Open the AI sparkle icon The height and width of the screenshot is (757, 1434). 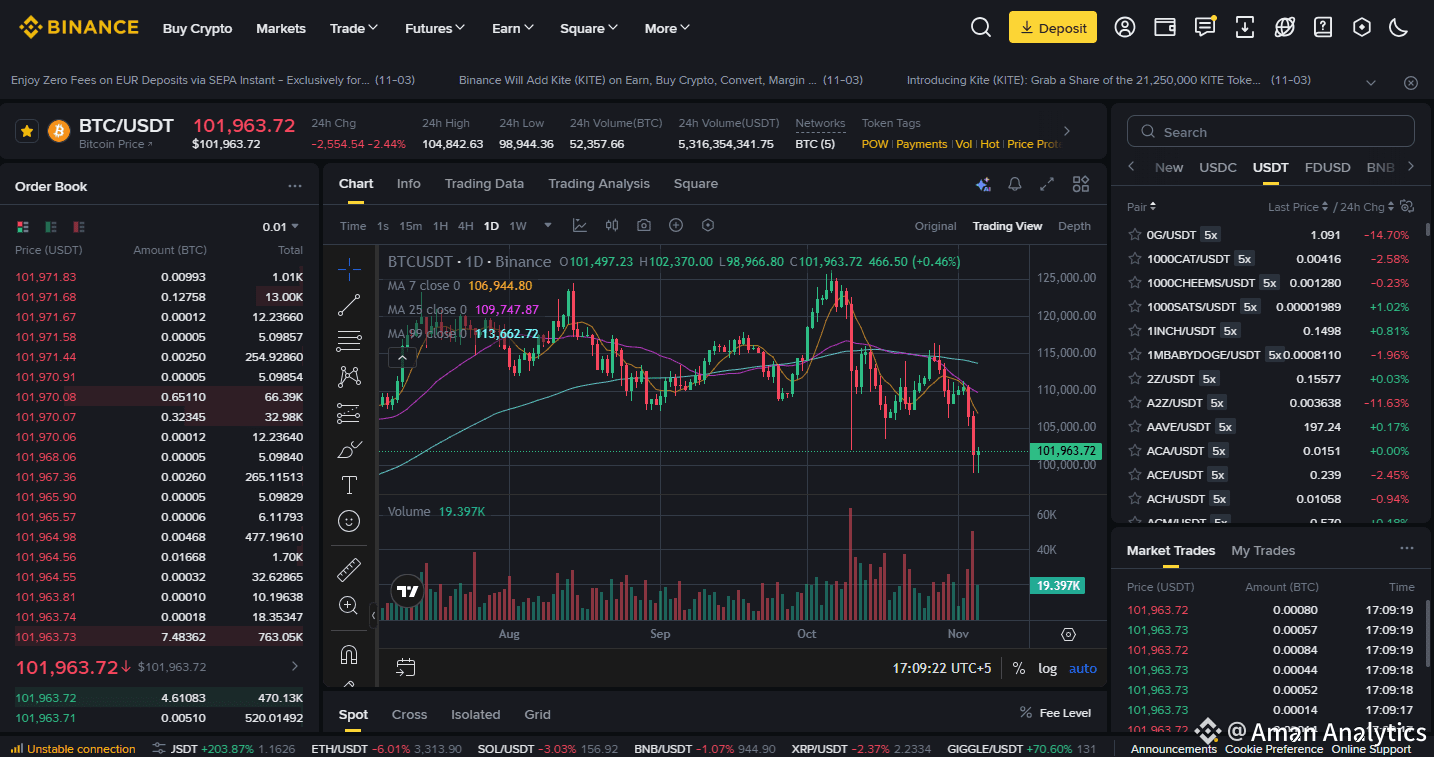pyautogui.click(x=983, y=184)
